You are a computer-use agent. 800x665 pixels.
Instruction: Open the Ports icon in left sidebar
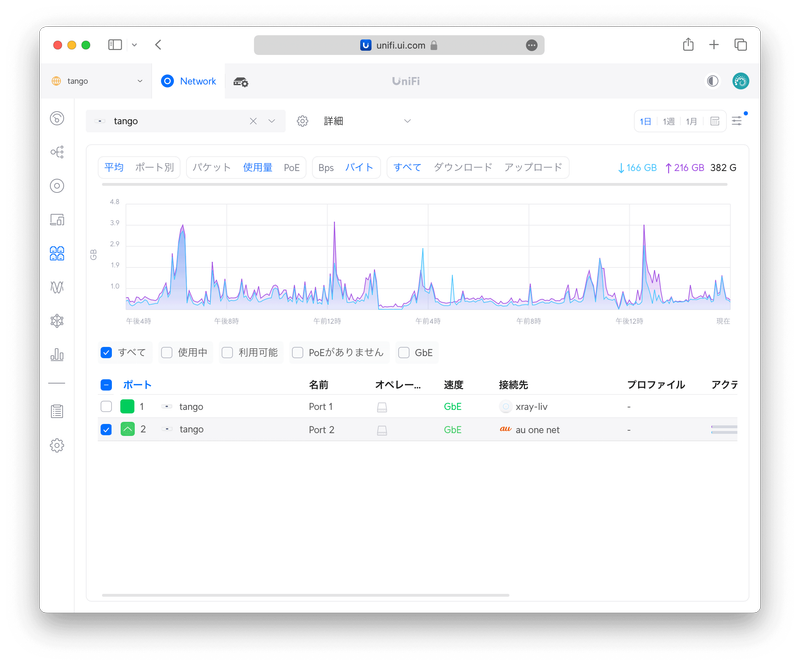point(57,253)
